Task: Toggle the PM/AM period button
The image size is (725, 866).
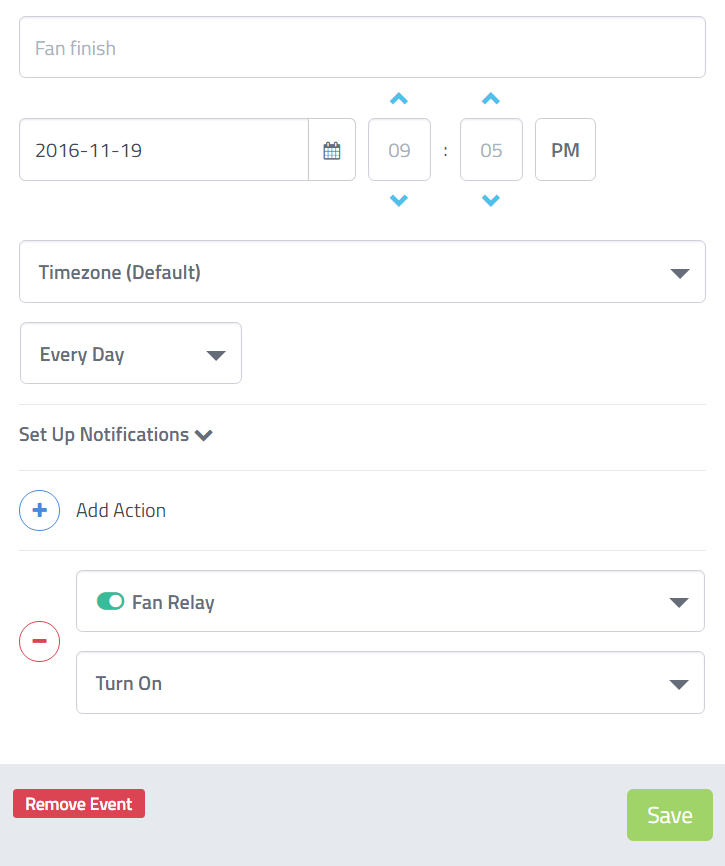Action: [565, 150]
